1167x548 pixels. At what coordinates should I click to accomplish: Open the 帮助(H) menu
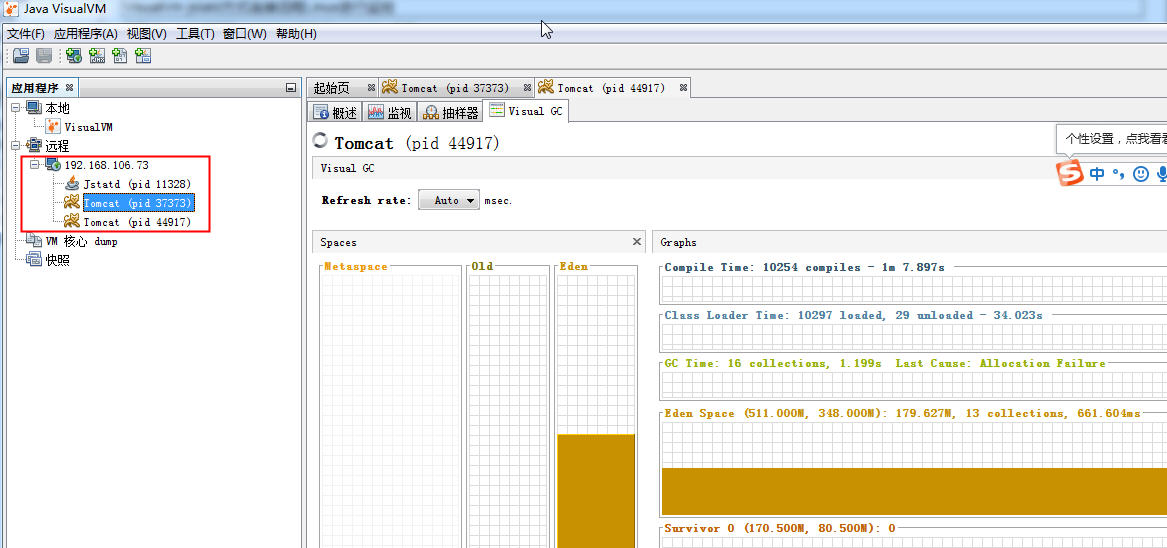coord(296,34)
